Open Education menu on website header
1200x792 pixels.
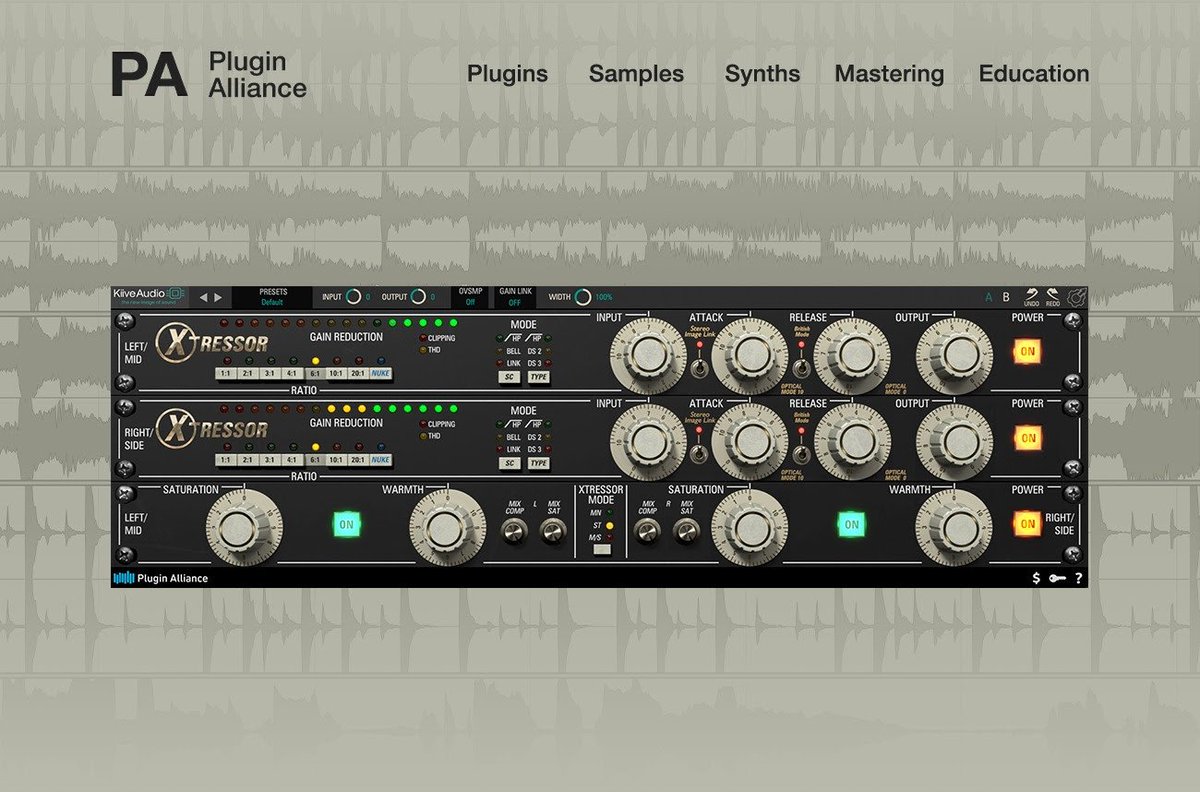coord(1034,74)
